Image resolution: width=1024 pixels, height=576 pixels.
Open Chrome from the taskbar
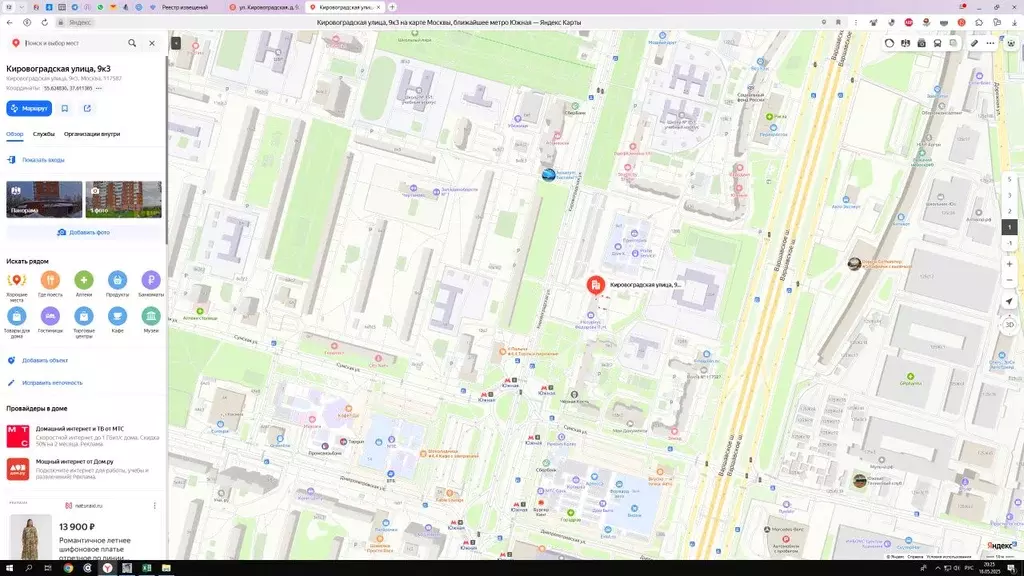point(68,568)
